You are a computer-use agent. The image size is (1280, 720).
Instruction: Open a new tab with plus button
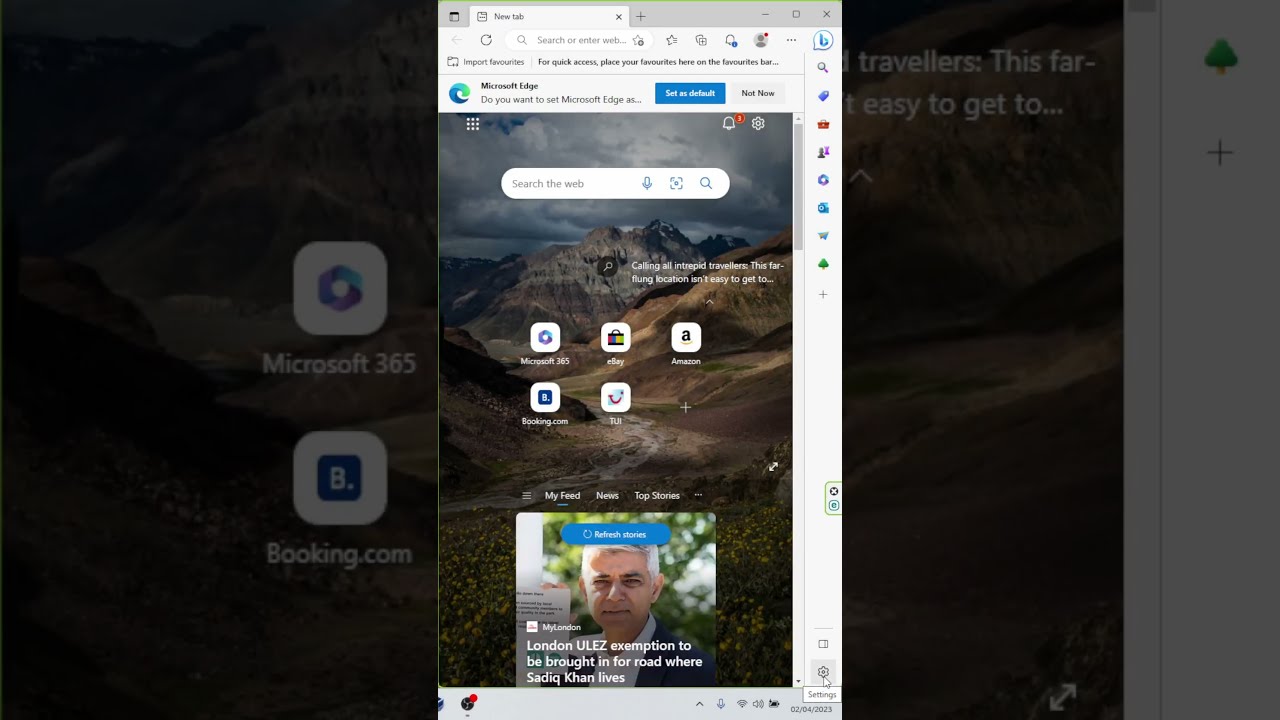click(641, 16)
